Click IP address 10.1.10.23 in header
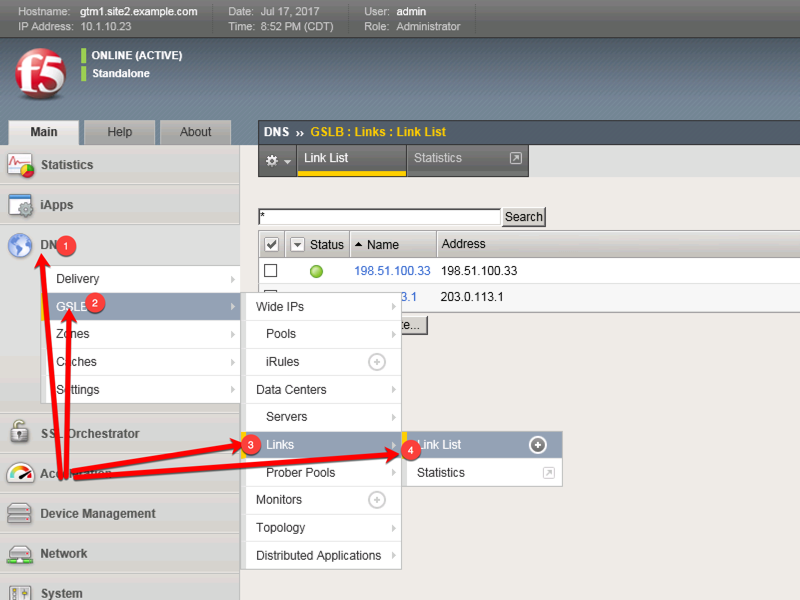Image resolution: width=800 pixels, height=600 pixels. coord(106,27)
